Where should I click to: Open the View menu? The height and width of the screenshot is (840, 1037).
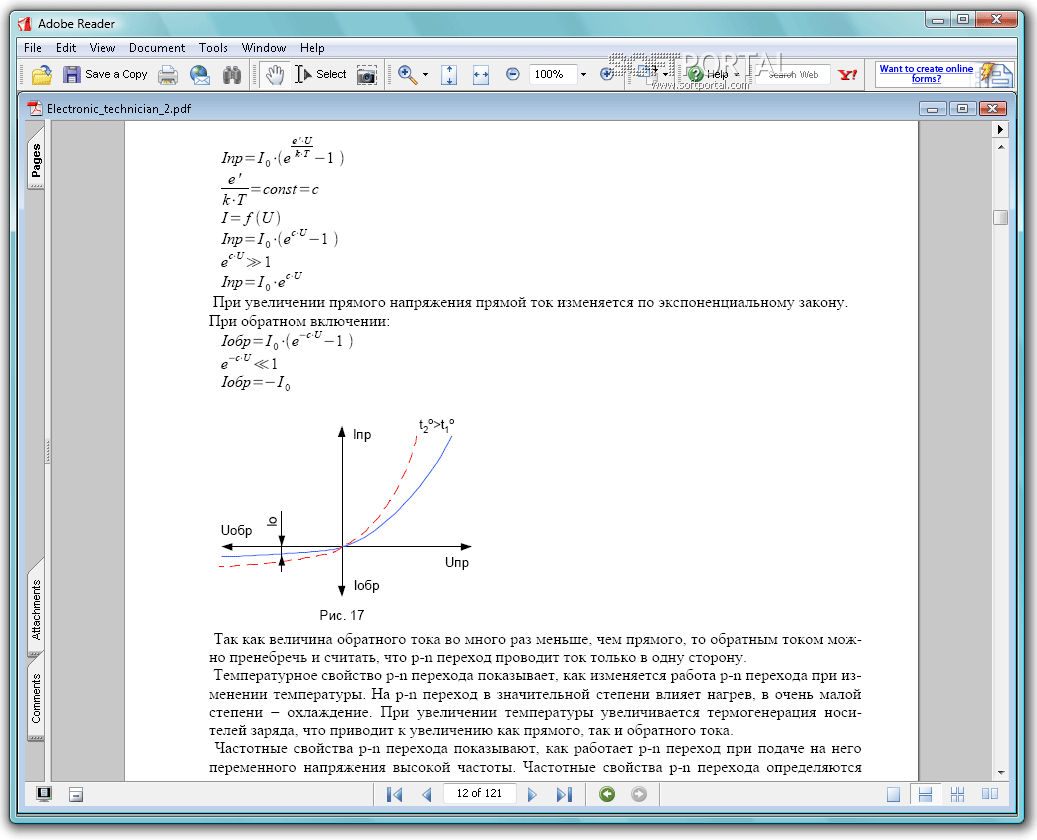coord(103,48)
